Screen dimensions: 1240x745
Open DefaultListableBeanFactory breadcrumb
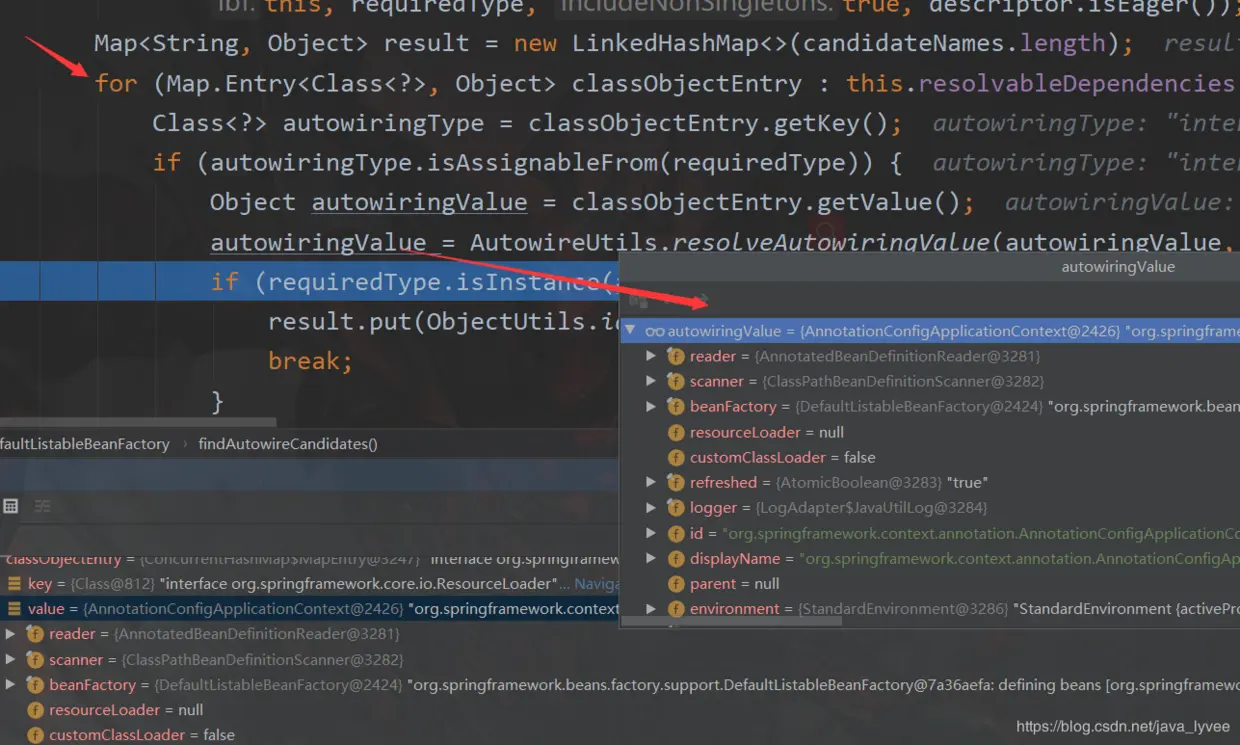click(x=84, y=444)
